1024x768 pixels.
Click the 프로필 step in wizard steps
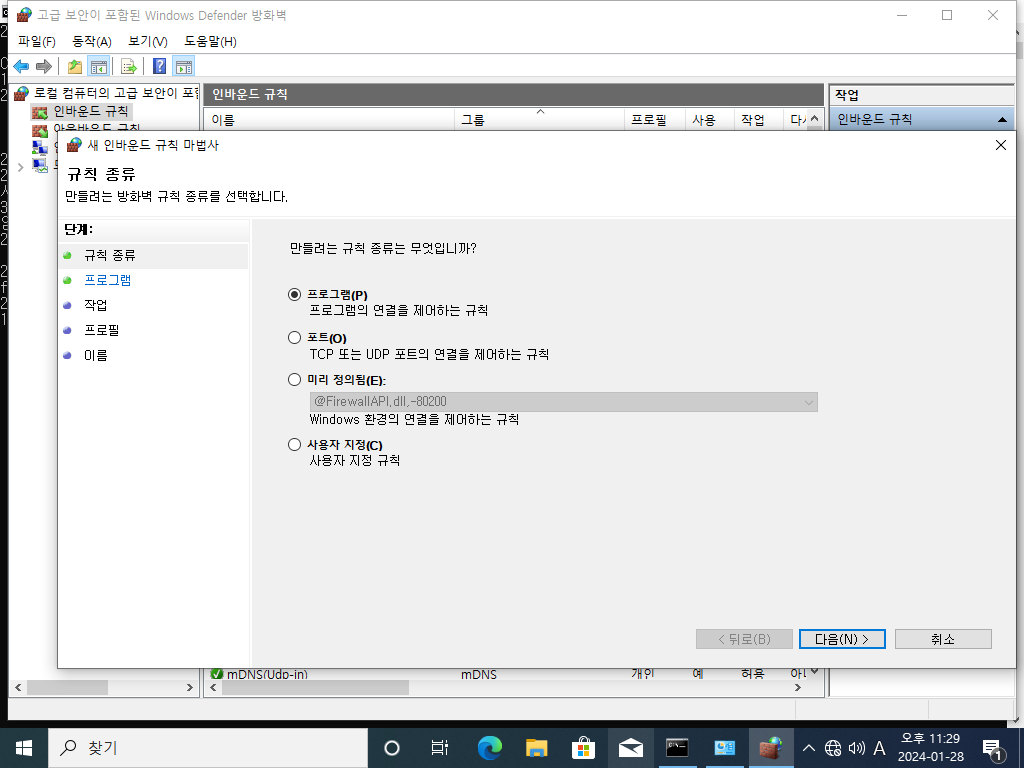tap(101, 330)
